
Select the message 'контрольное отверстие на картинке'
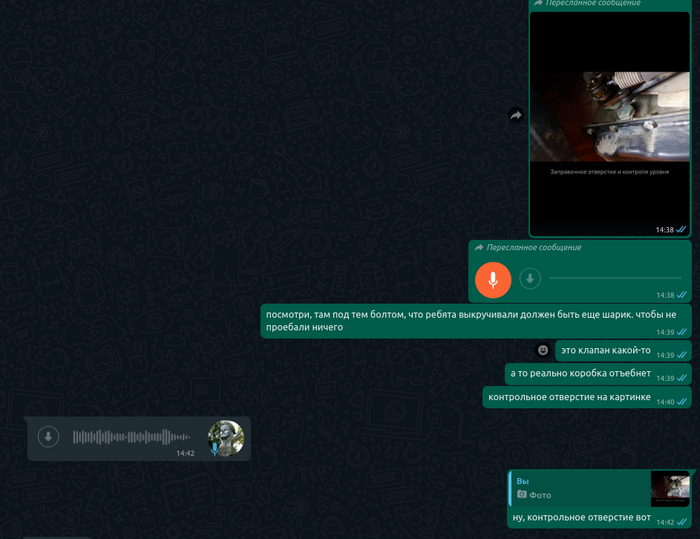(587, 397)
